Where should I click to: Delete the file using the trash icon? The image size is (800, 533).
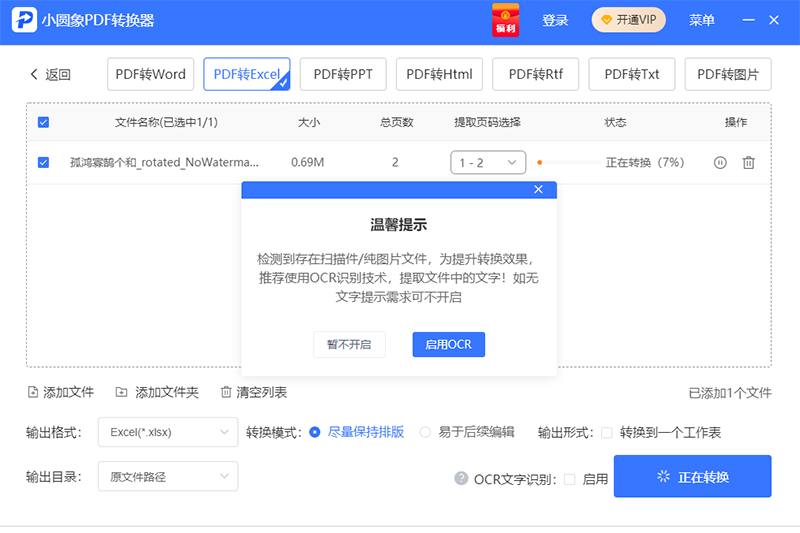pos(748,162)
